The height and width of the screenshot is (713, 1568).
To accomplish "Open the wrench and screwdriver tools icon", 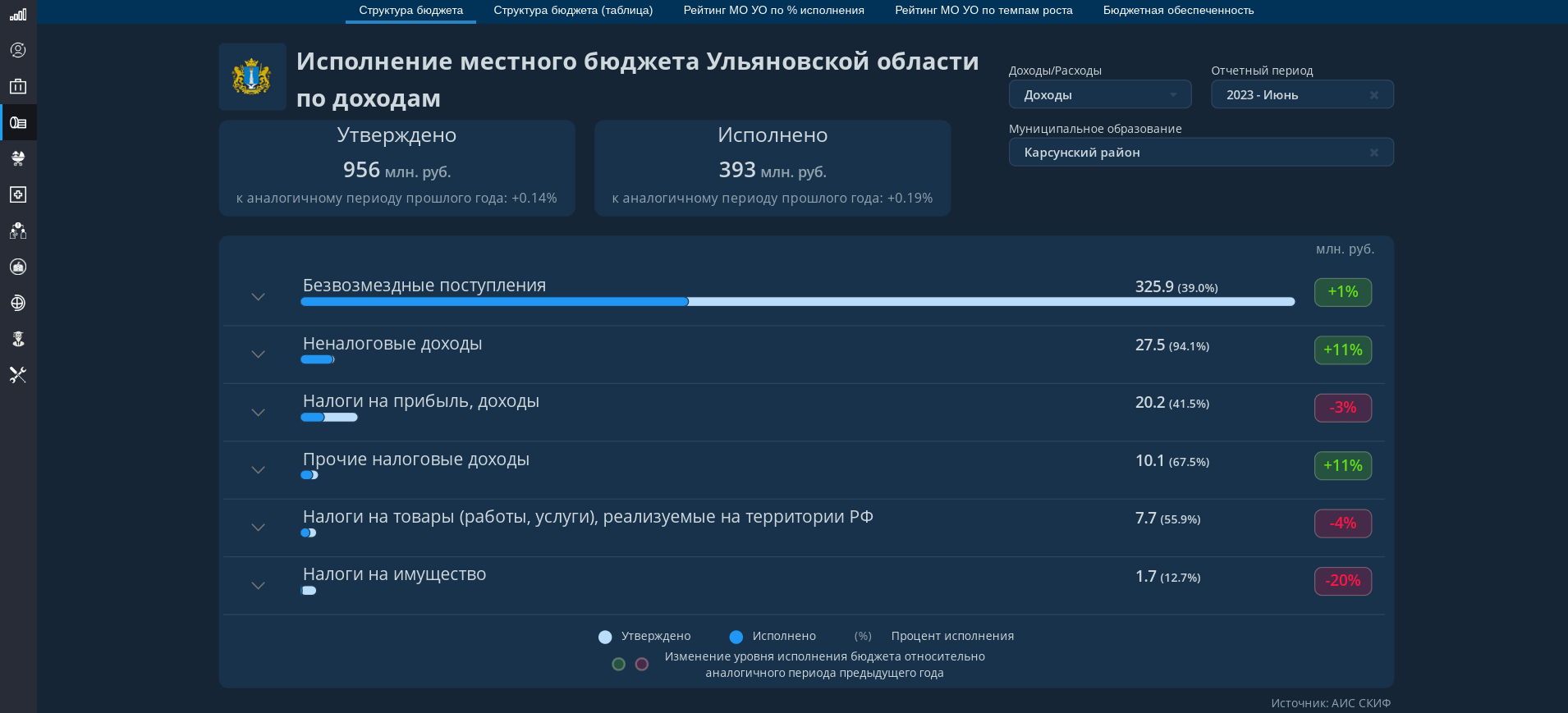I will [18, 375].
